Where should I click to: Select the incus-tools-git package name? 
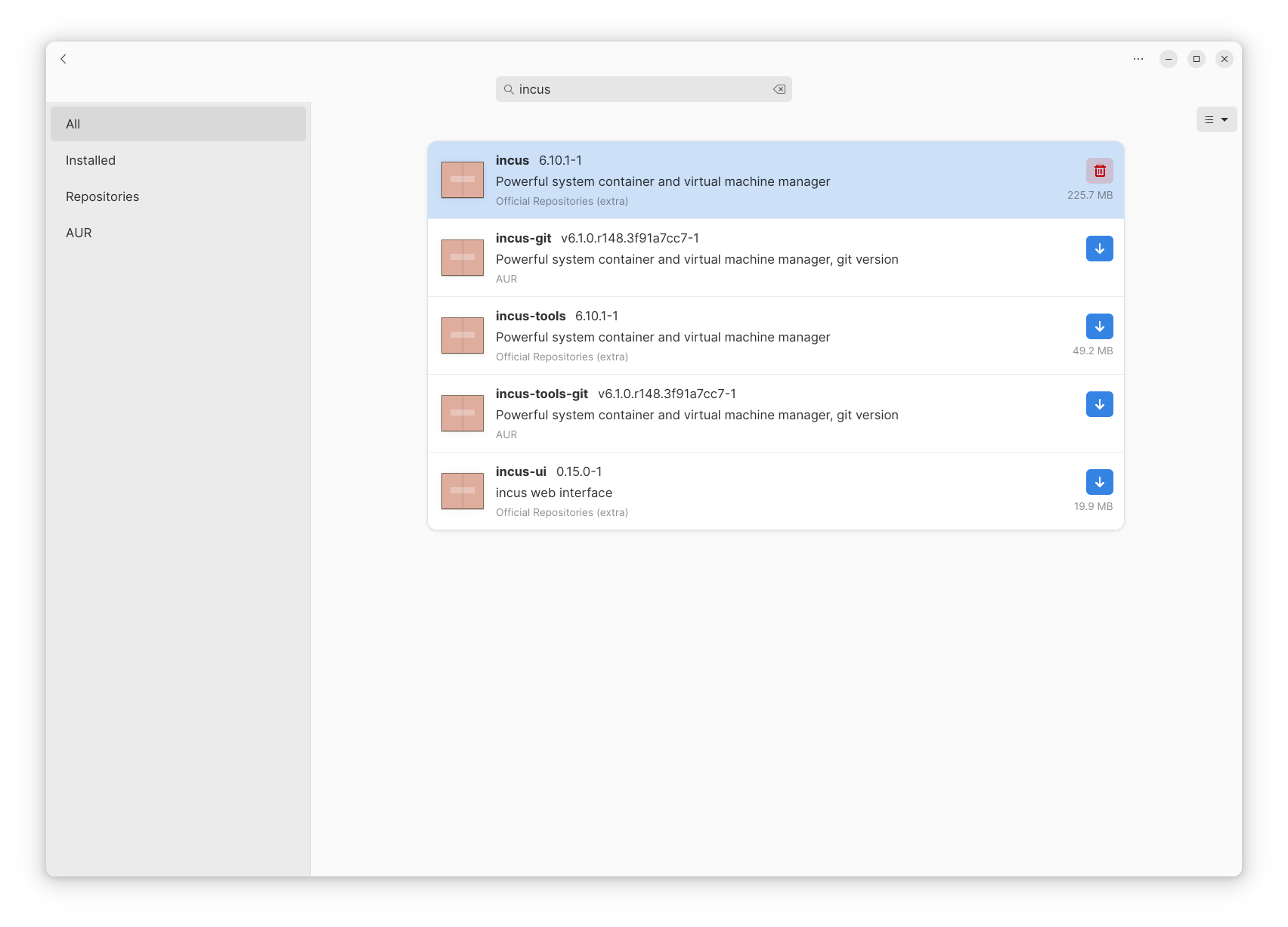pos(542,394)
